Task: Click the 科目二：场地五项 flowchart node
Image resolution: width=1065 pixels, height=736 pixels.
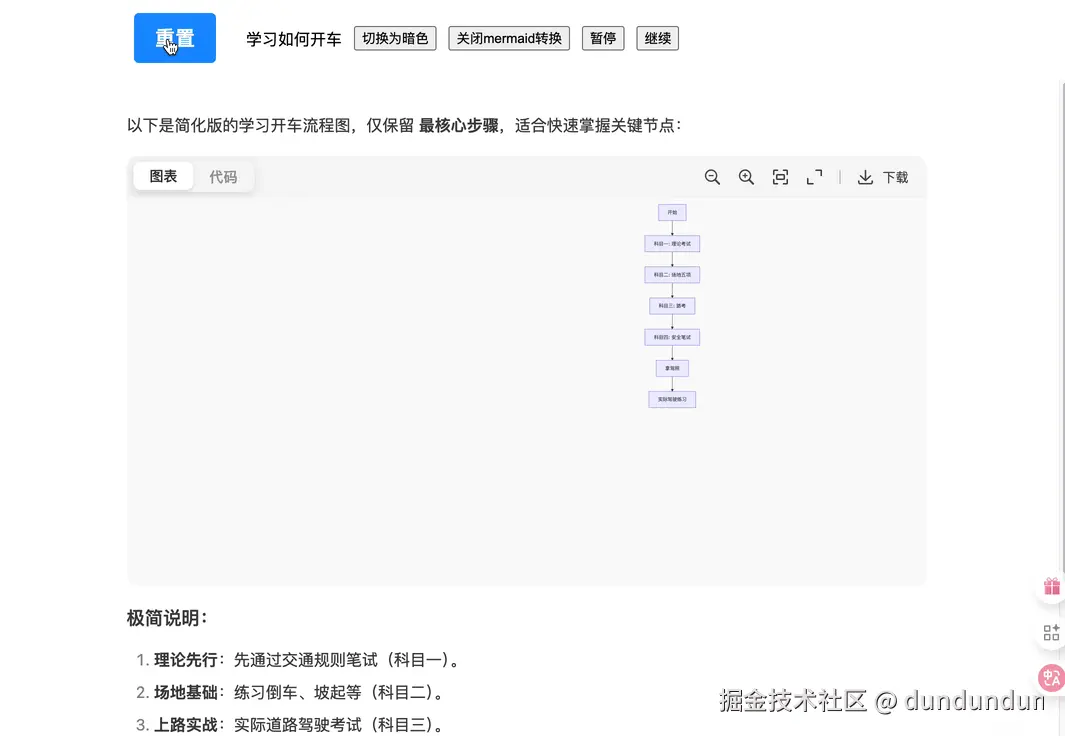Action: click(x=672, y=275)
